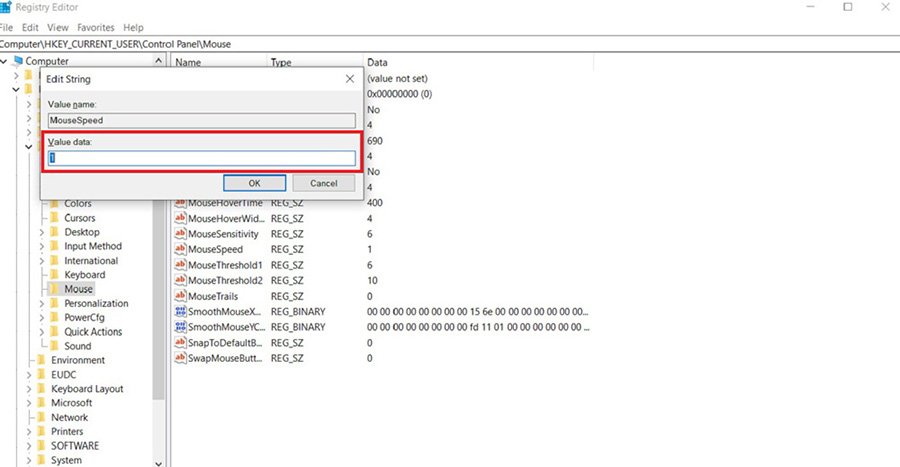Collapse the Computer tree node

point(6,62)
